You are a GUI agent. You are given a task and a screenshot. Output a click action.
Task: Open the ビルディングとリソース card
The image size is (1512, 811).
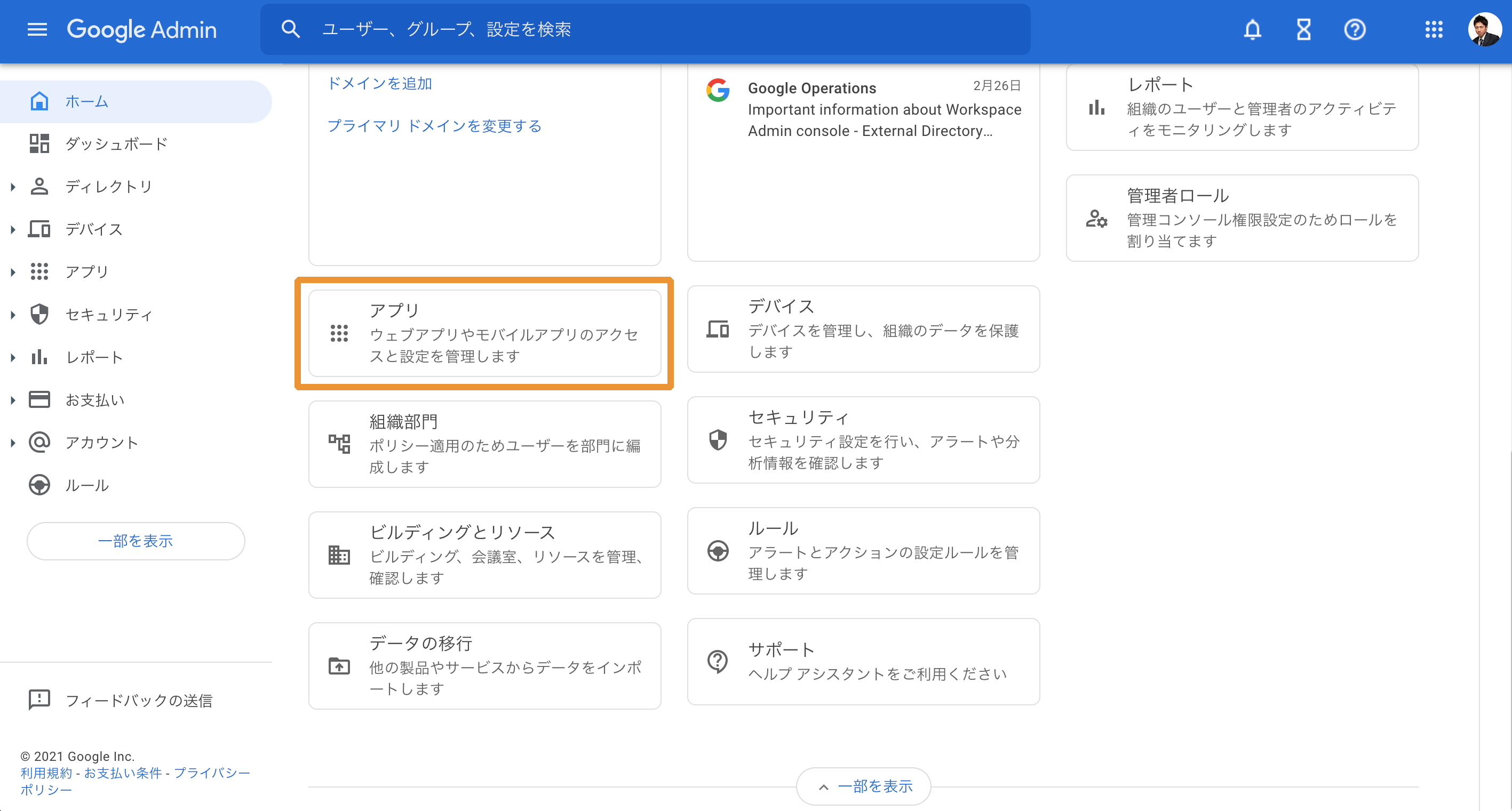[x=485, y=555]
